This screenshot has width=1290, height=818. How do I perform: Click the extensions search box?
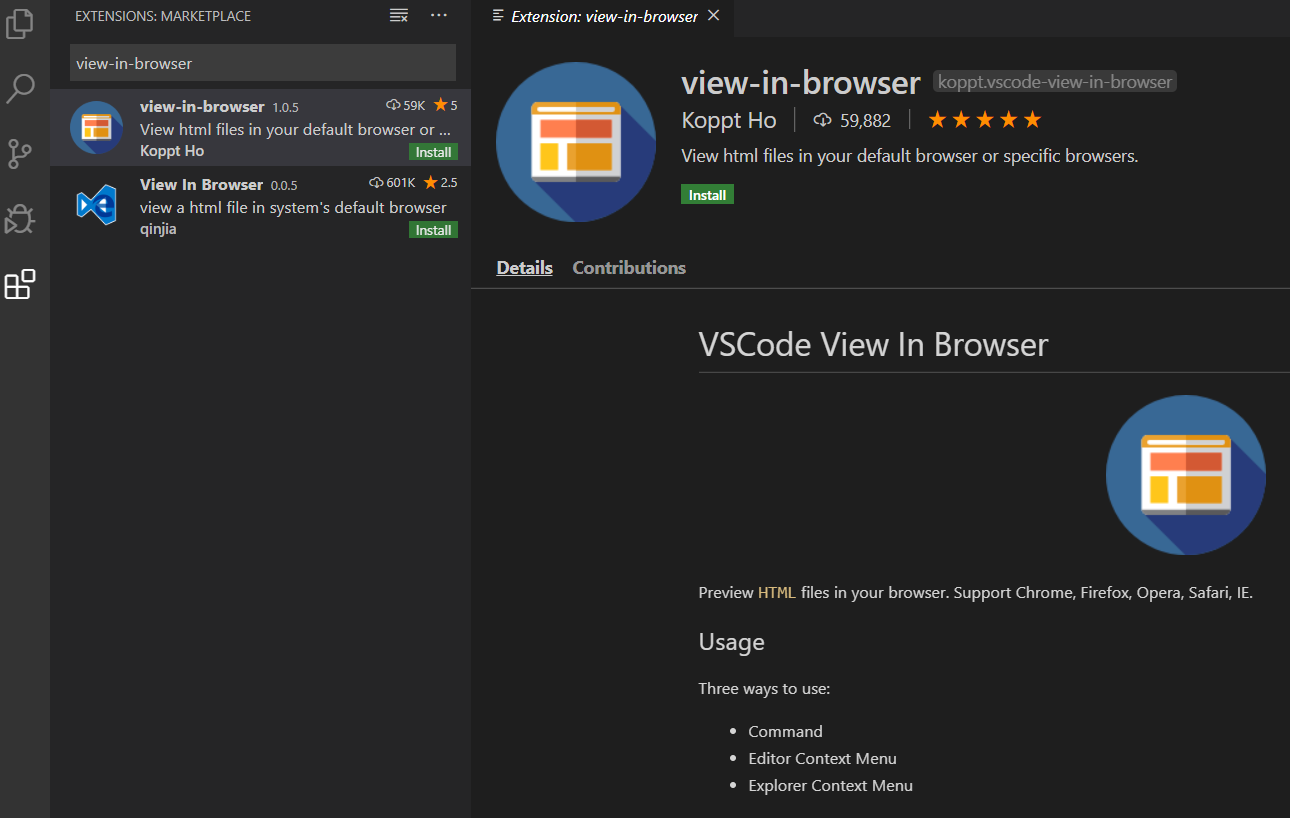click(x=263, y=63)
